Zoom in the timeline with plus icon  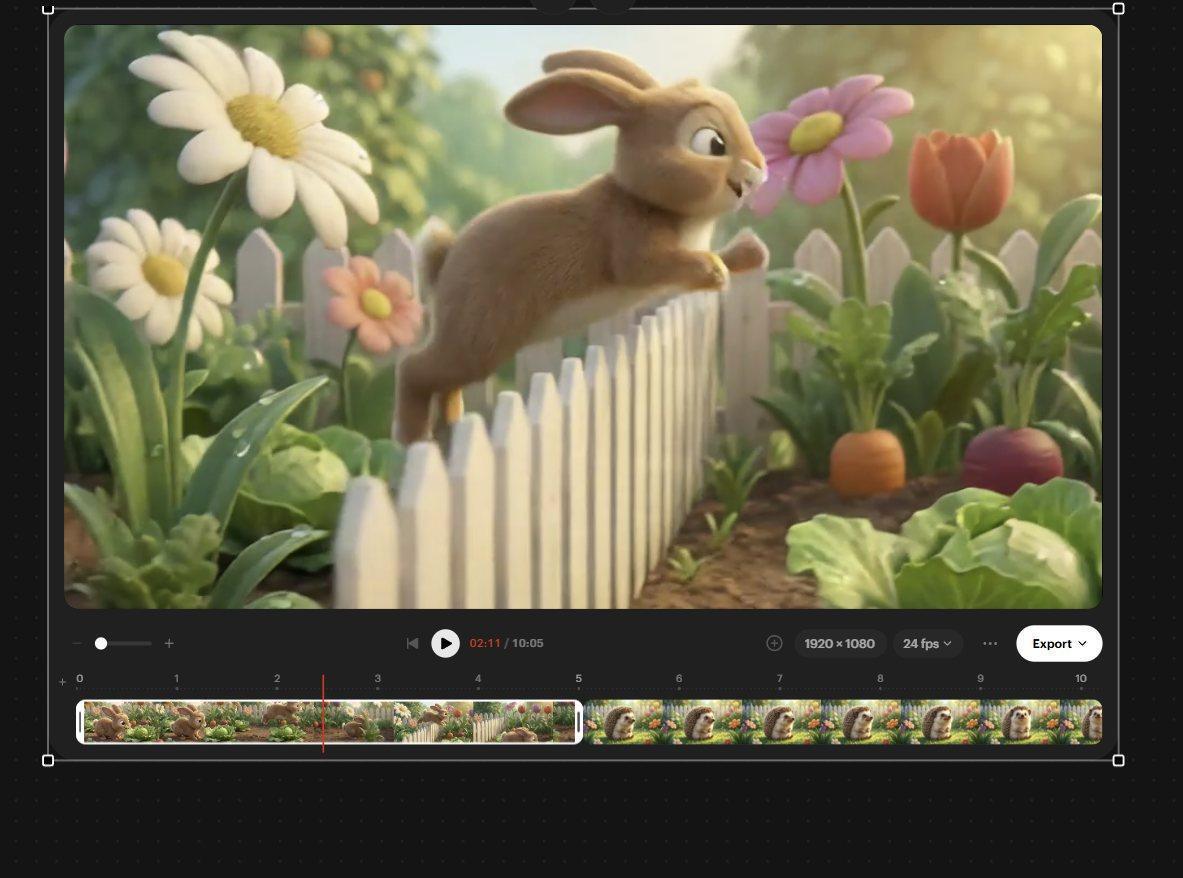(169, 643)
